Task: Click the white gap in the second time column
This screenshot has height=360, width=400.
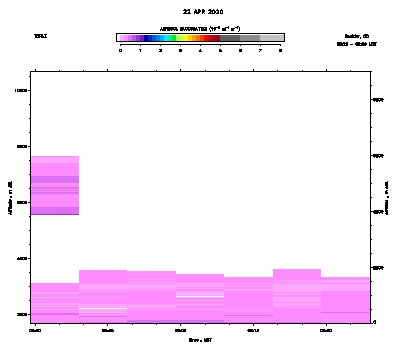Action: (x=103, y=309)
